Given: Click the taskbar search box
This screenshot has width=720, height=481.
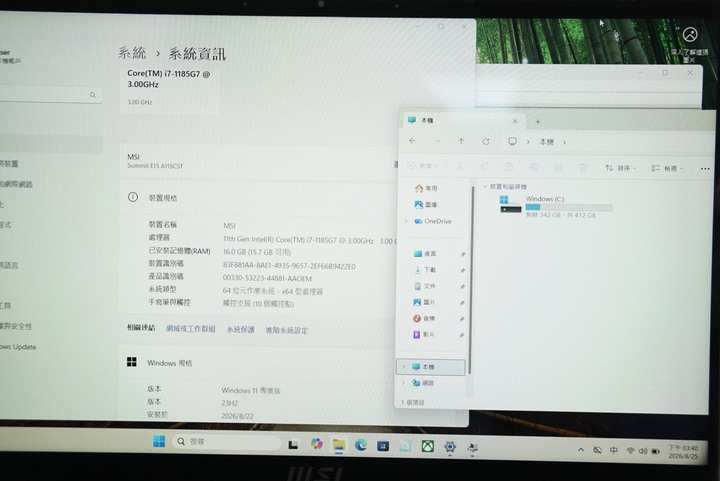Looking at the screenshot, I should (x=227, y=442).
